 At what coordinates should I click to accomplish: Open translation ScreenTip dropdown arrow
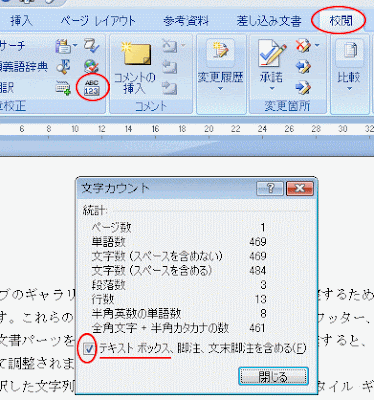point(75,45)
